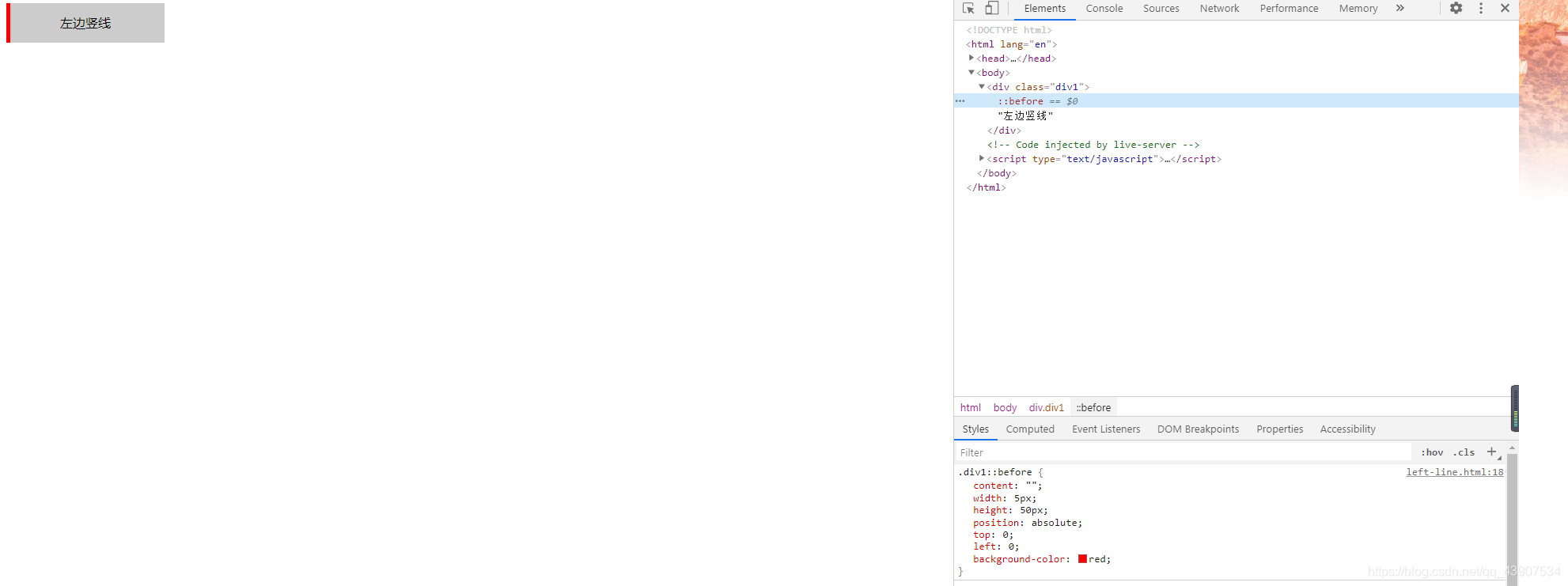Show more DevTools tabs chevron
This screenshot has width=1568, height=586.
coord(1399,8)
